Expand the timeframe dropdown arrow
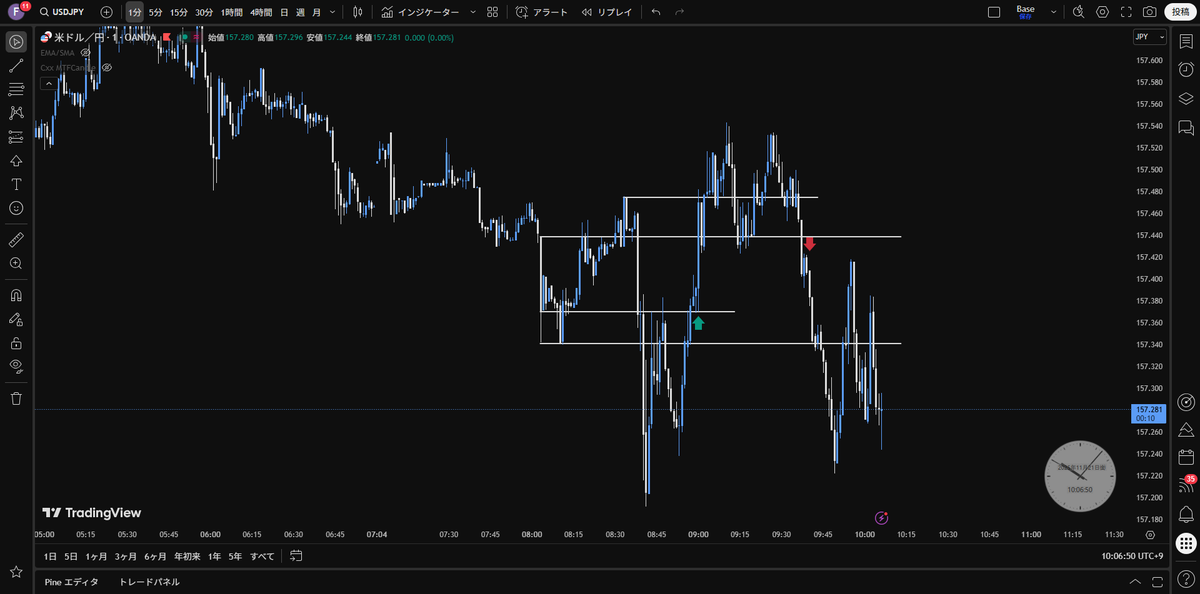The image size is (1200, 594). (x=332, y=12)
